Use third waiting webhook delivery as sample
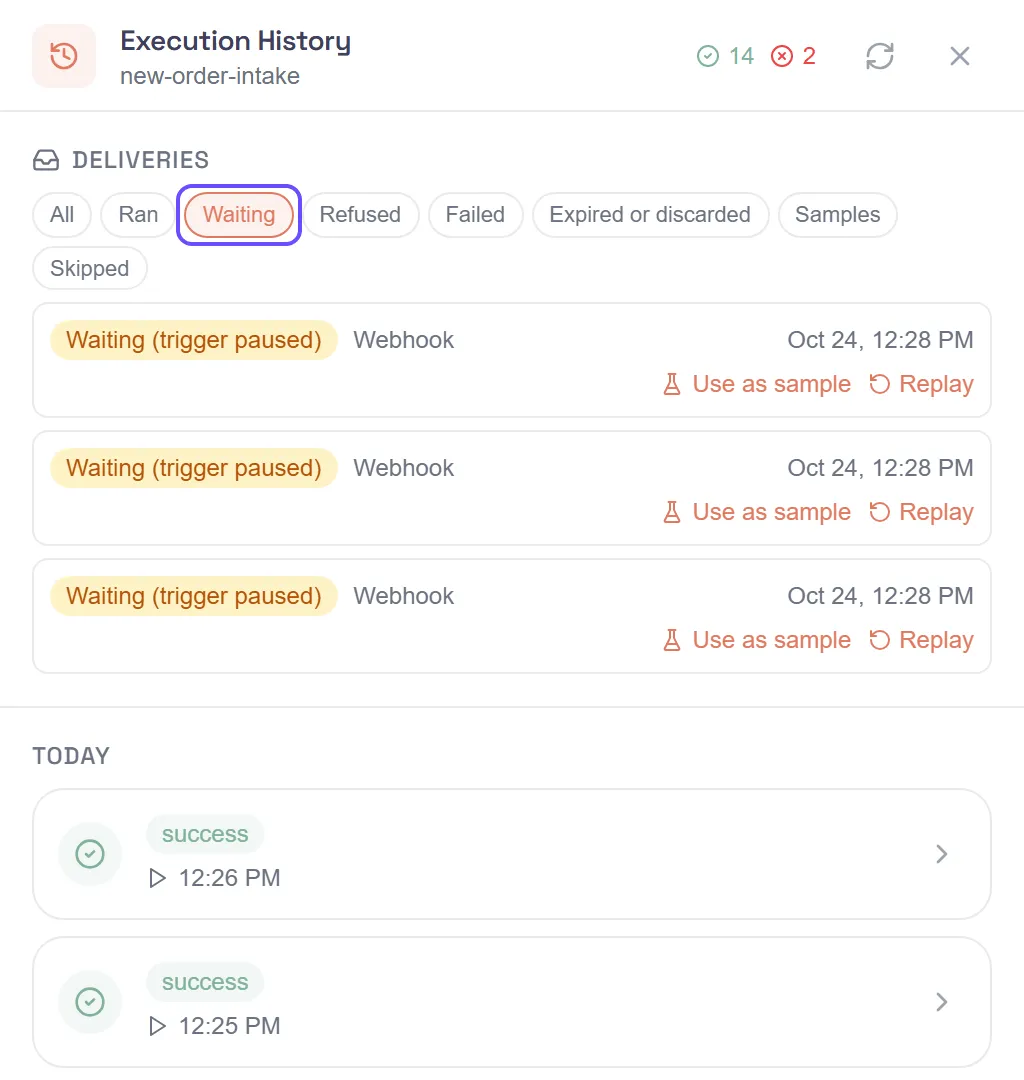The image size is (1024, 1080). [756, 640]
